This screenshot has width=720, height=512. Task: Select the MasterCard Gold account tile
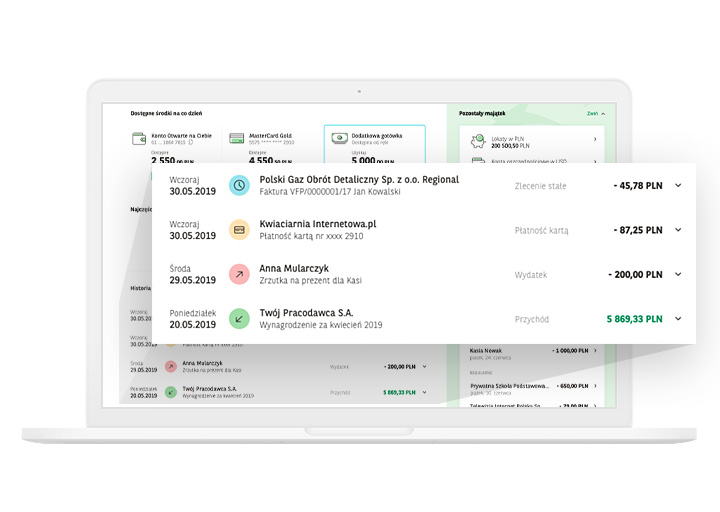point(268,146)
